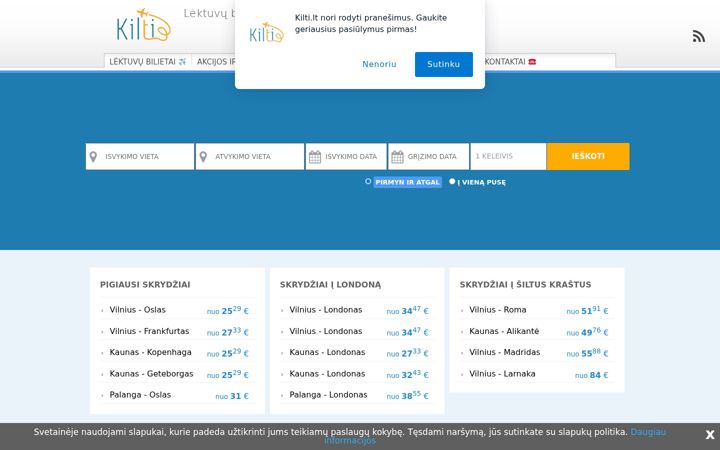Open departure date calendar icon
Screen dimensions: 720x450
tap(315, 157)
